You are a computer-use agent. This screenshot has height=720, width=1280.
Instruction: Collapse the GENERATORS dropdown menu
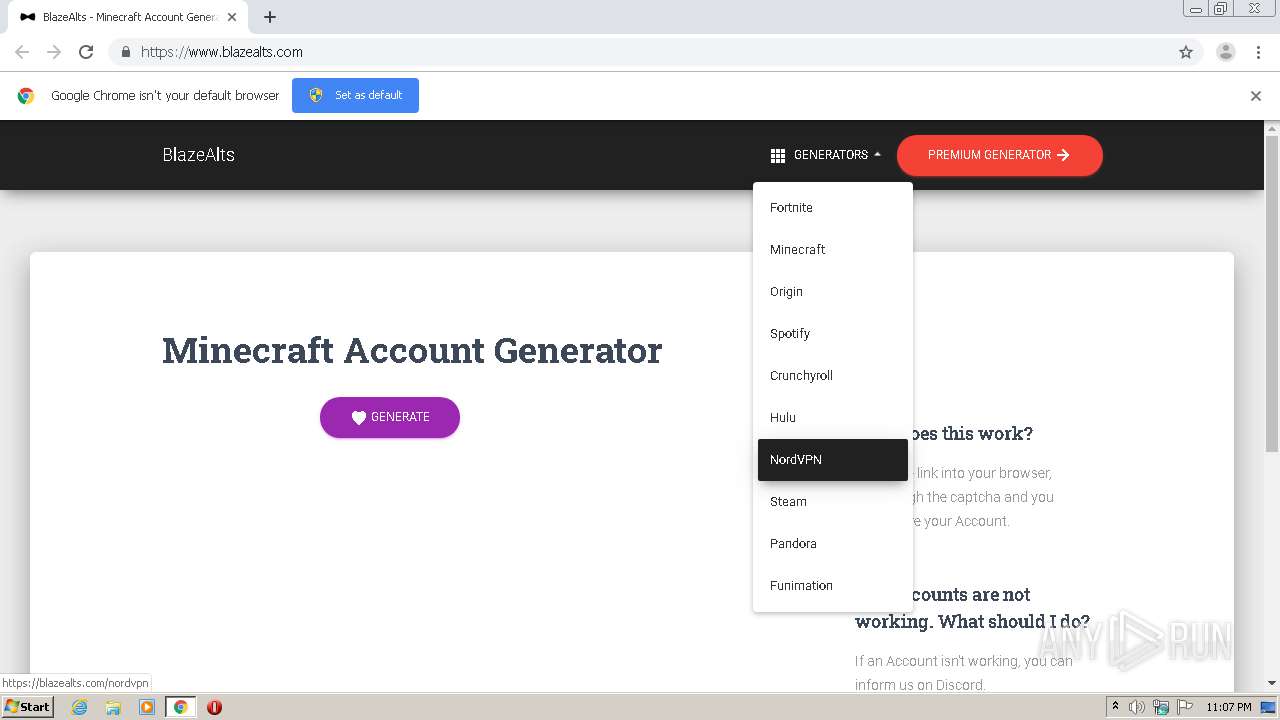(x=826, y=155)
